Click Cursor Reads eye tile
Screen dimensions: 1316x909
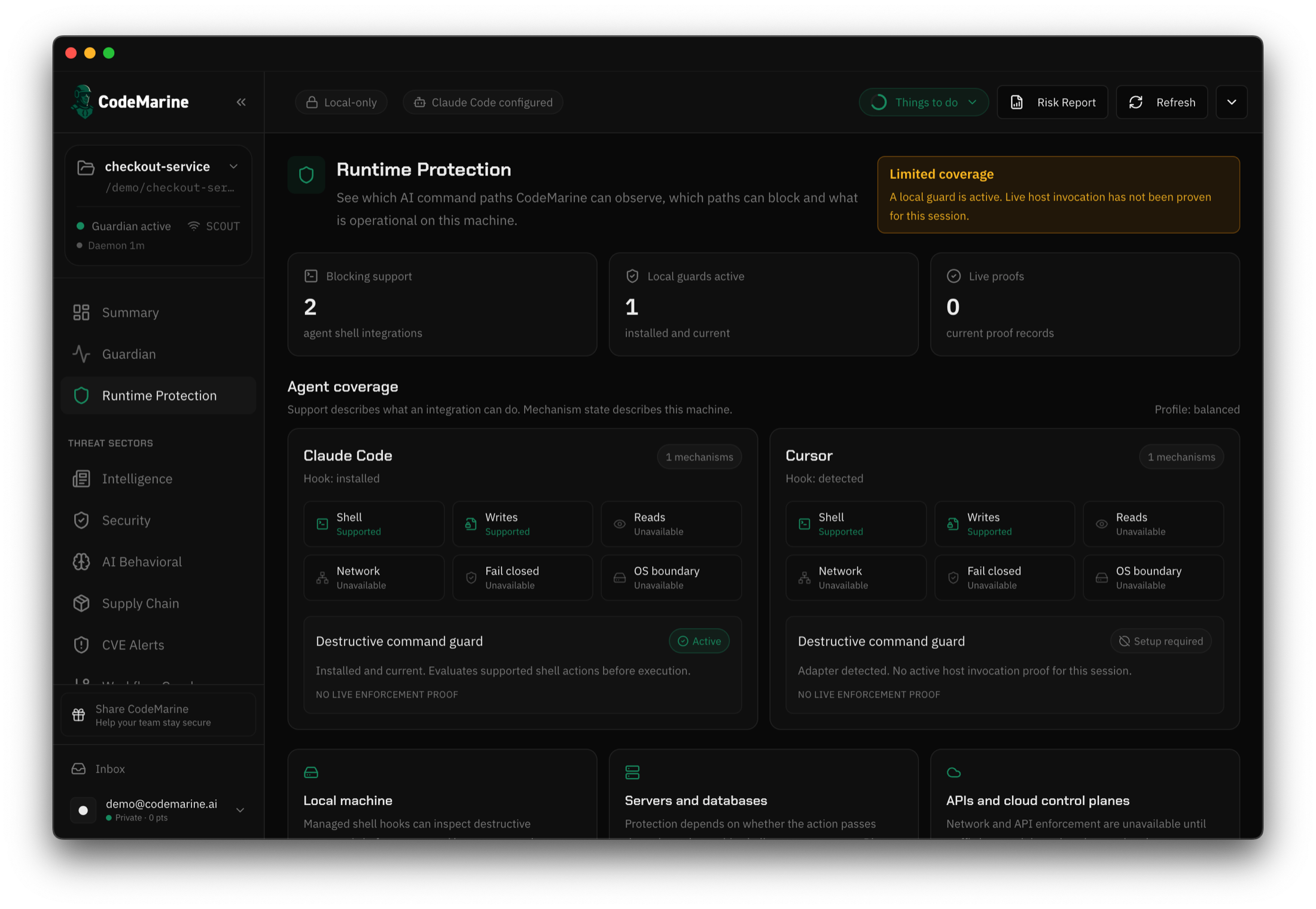[1153, 524]
